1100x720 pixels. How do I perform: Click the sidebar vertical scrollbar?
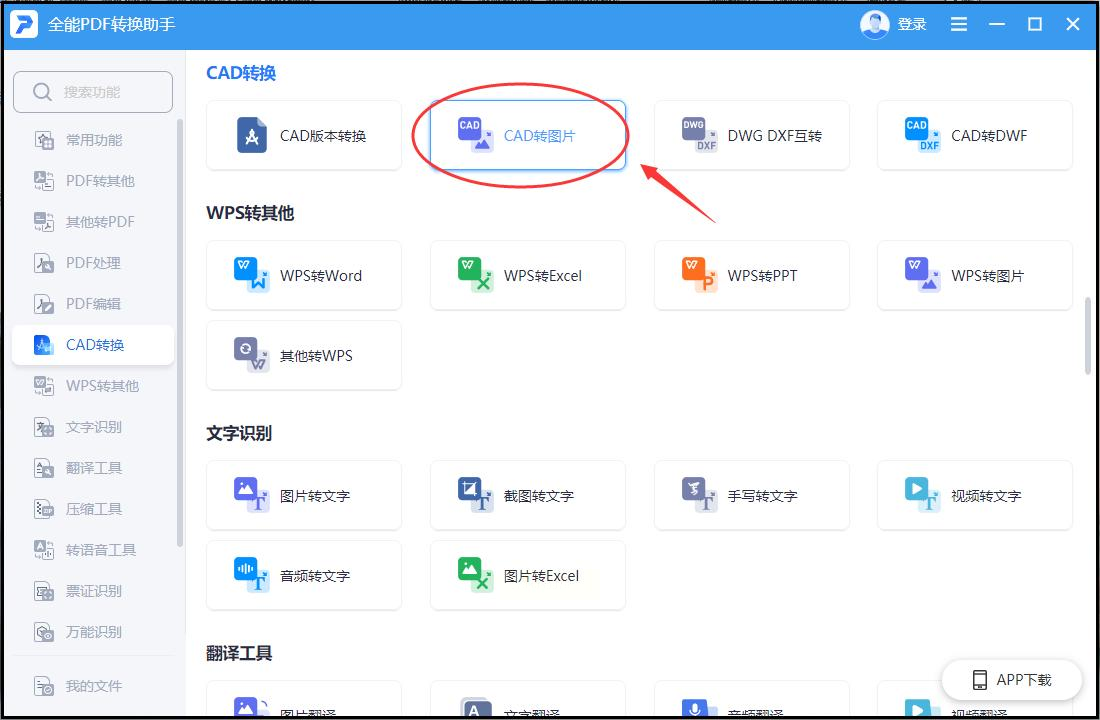tap(180, 333)
